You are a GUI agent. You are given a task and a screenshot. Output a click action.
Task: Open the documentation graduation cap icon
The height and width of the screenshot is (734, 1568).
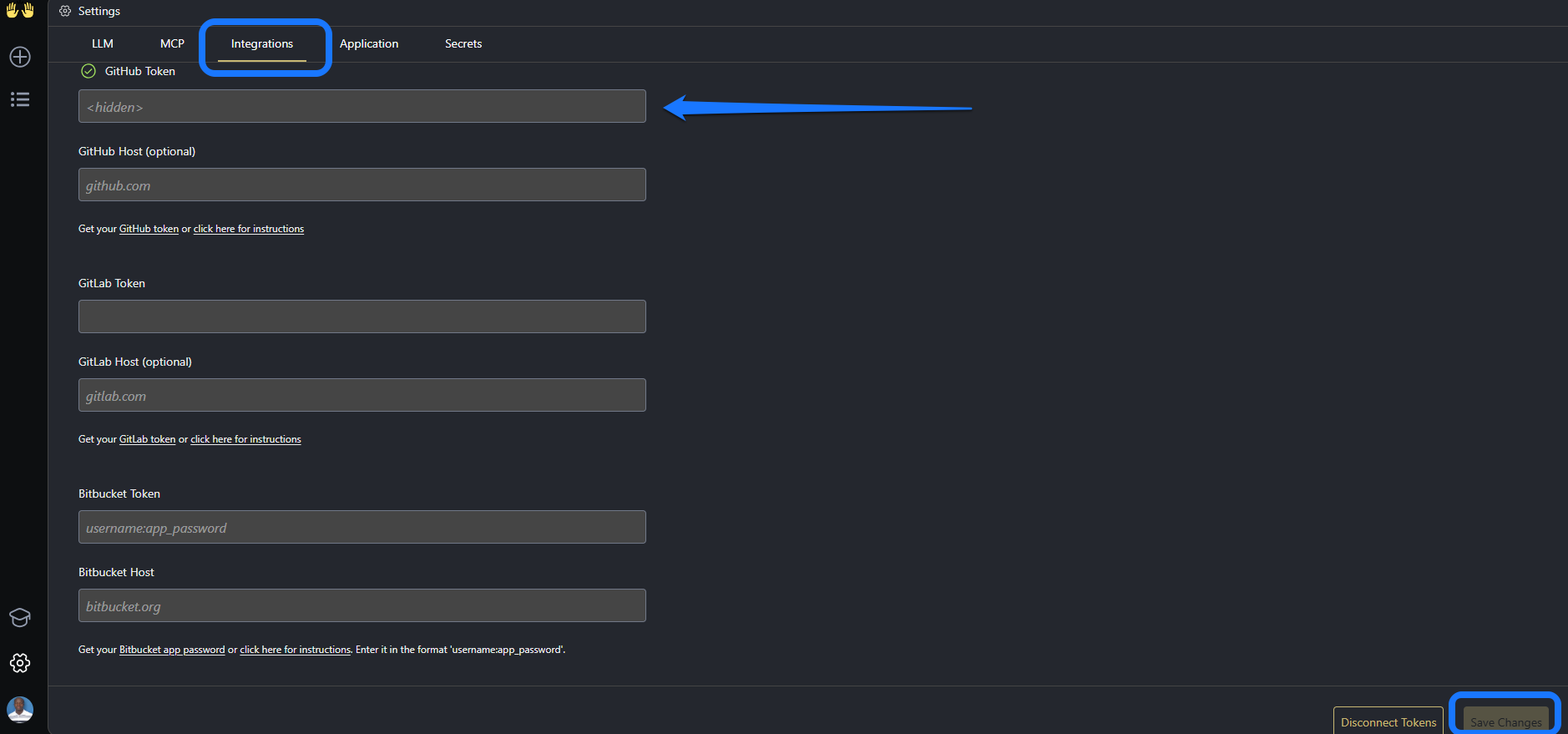point(20,617)
